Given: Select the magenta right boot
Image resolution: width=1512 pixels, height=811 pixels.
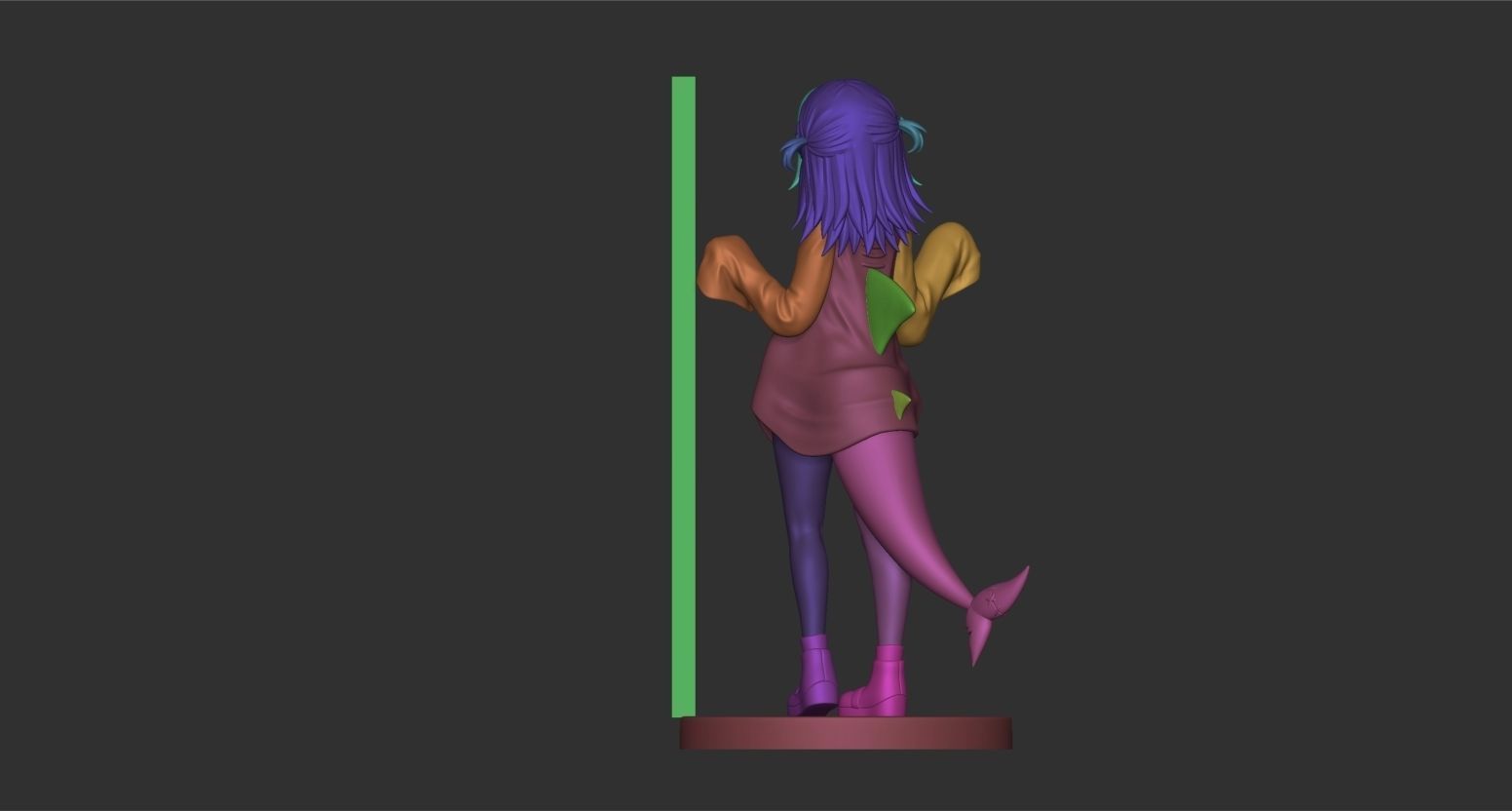Looking at the screenshot, I should click(x=875, y=680).
